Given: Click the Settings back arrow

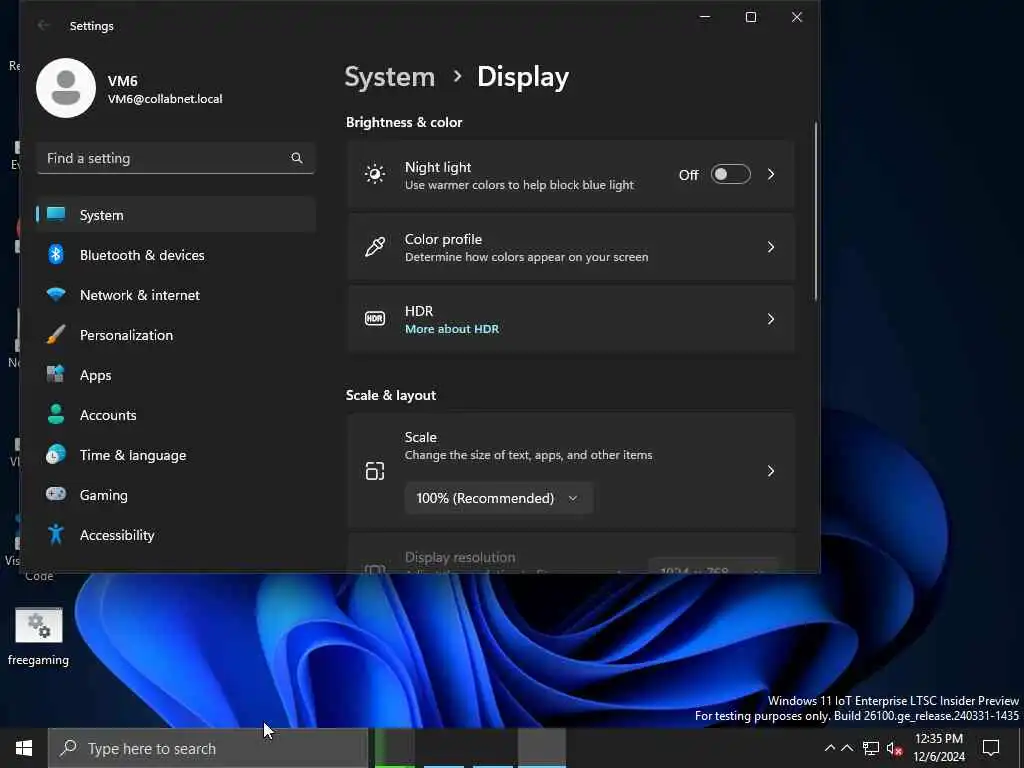Looking at the screenshot, I should [x=44, y=25].
